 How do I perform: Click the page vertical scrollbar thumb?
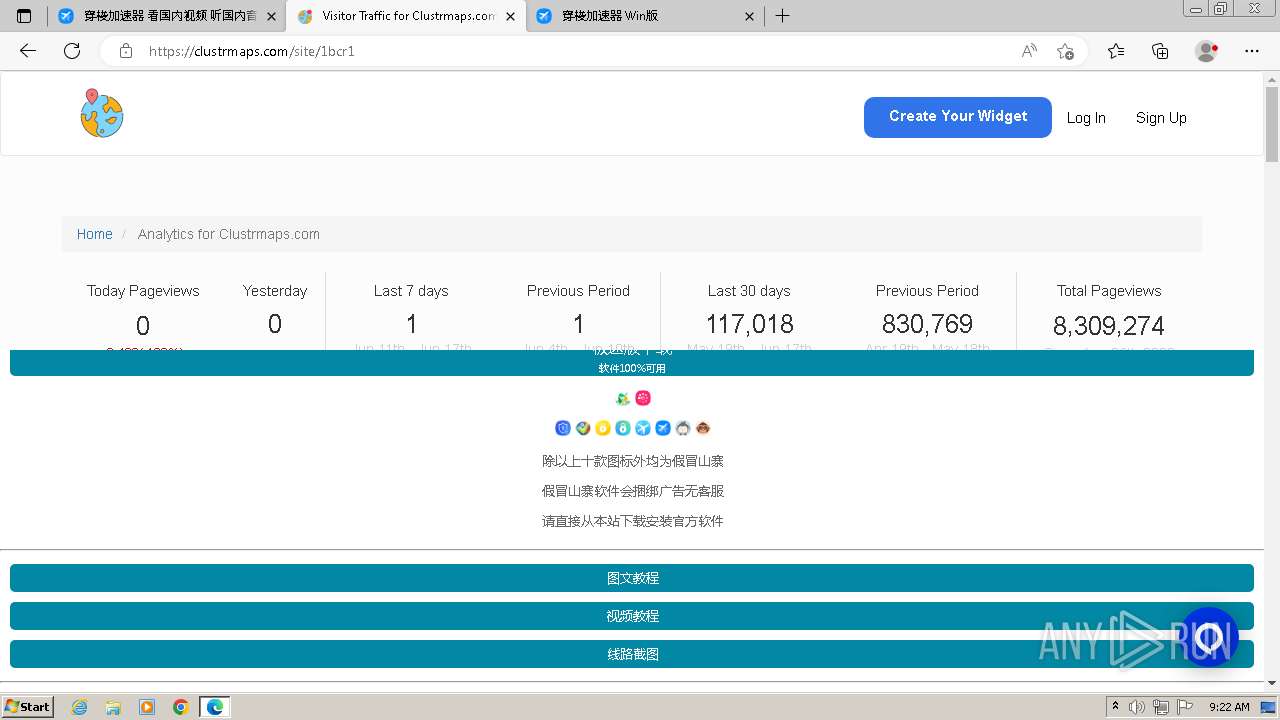[x=1272, y=125]
